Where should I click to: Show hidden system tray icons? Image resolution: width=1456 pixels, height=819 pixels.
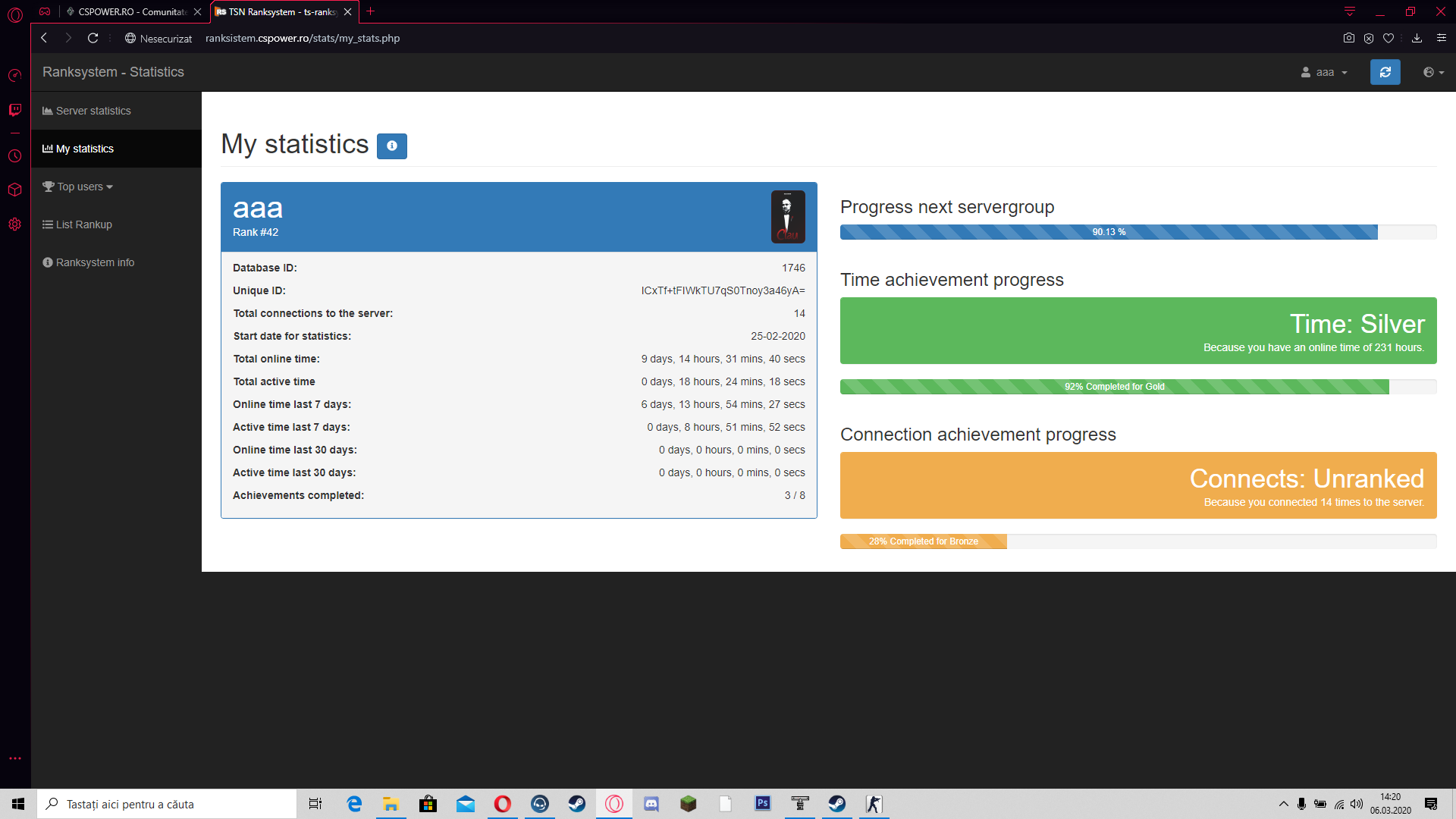click(1283, 804)
